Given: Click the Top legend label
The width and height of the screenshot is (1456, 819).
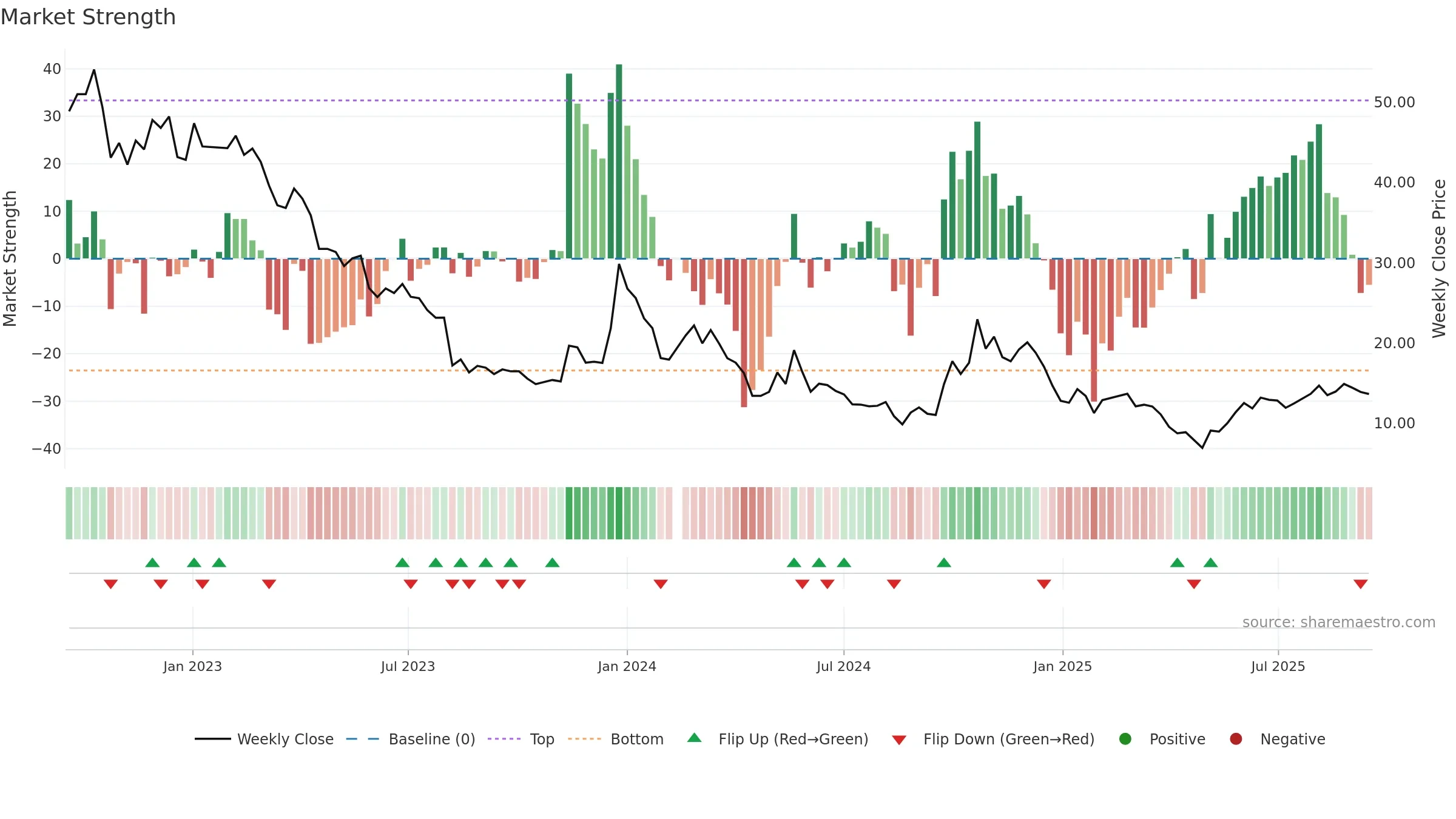Looking at the screenshot, I should 542,739.
